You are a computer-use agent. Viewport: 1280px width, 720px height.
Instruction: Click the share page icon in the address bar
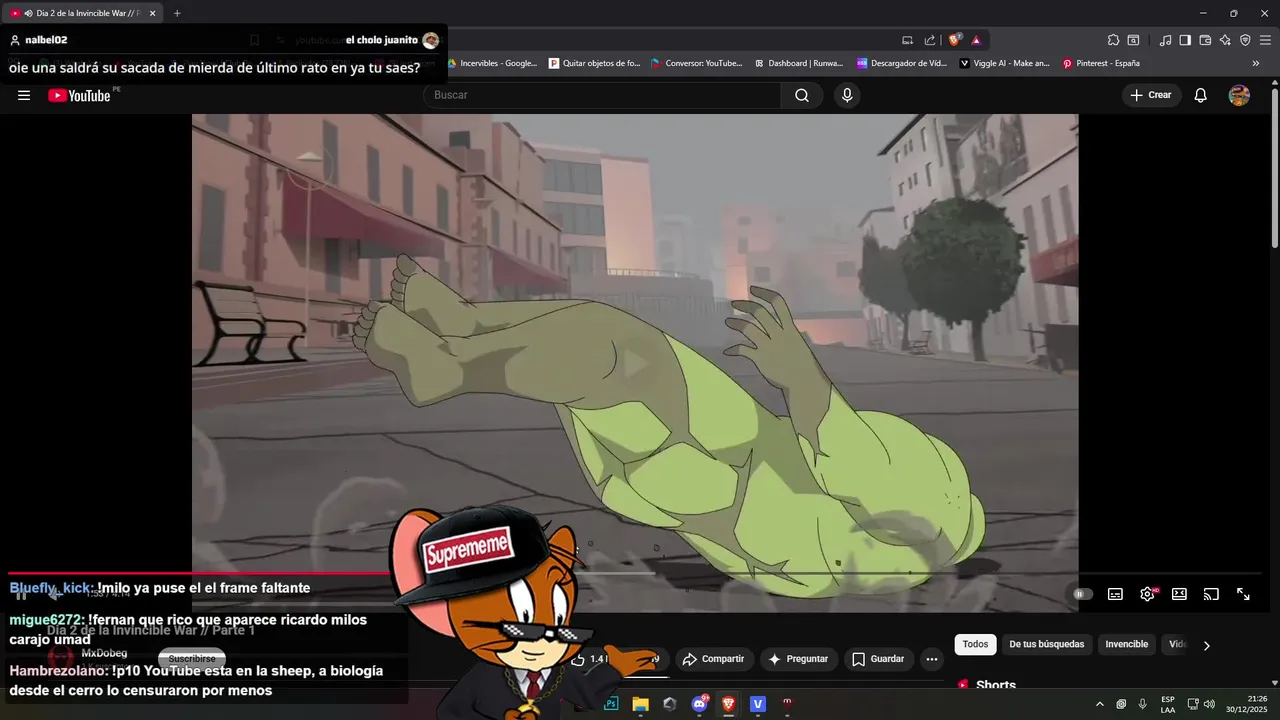pos(930,40)
